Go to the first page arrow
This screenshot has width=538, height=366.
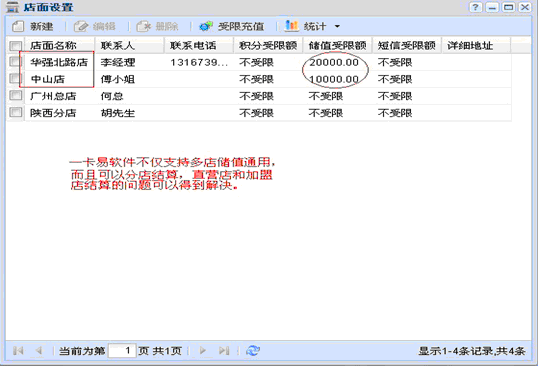pos(18,351)
